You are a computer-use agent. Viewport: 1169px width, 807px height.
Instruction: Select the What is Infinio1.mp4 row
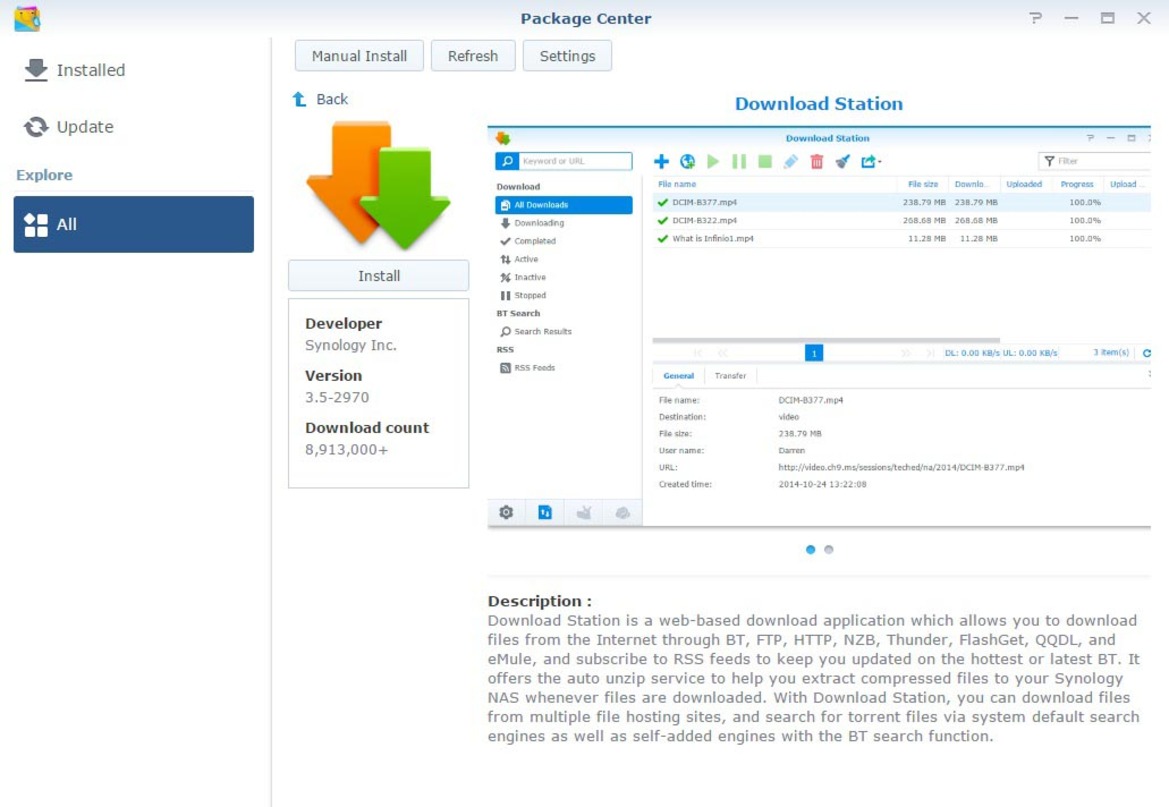coord(901,239)
